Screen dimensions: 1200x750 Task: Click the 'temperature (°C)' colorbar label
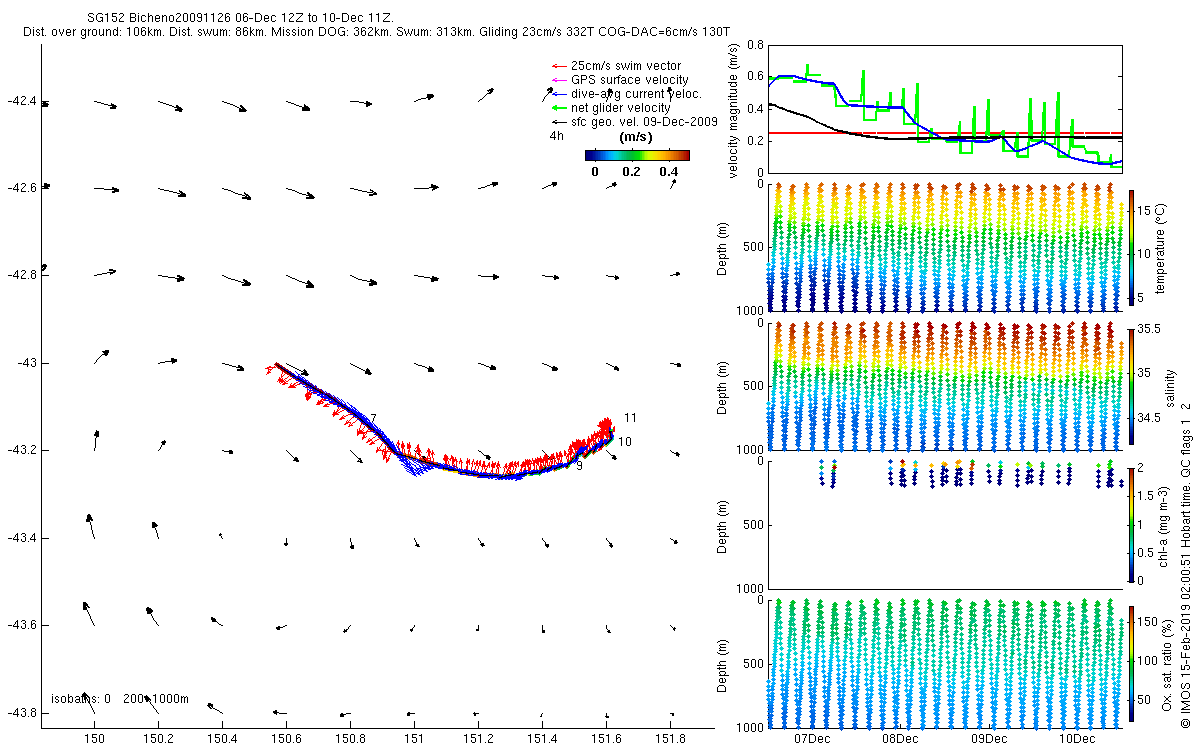click(1161, 248)
